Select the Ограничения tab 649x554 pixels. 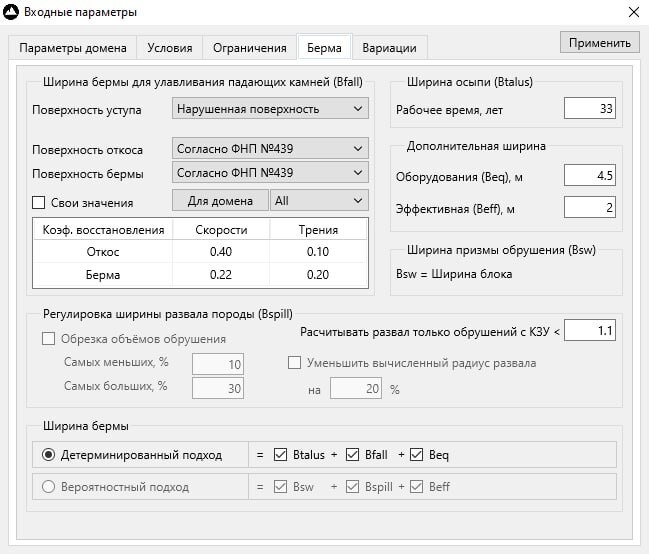coord(250,48)
